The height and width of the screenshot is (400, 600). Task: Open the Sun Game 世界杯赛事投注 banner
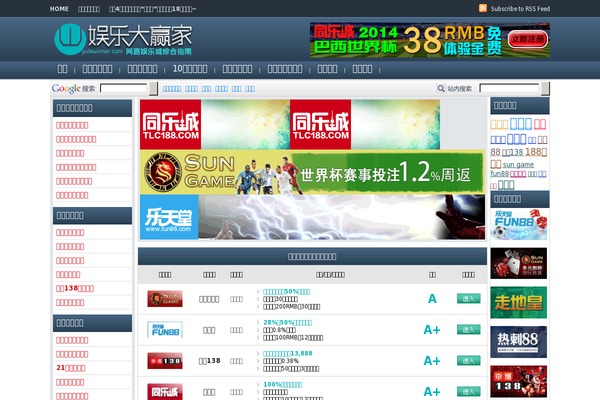coord(312,172)
